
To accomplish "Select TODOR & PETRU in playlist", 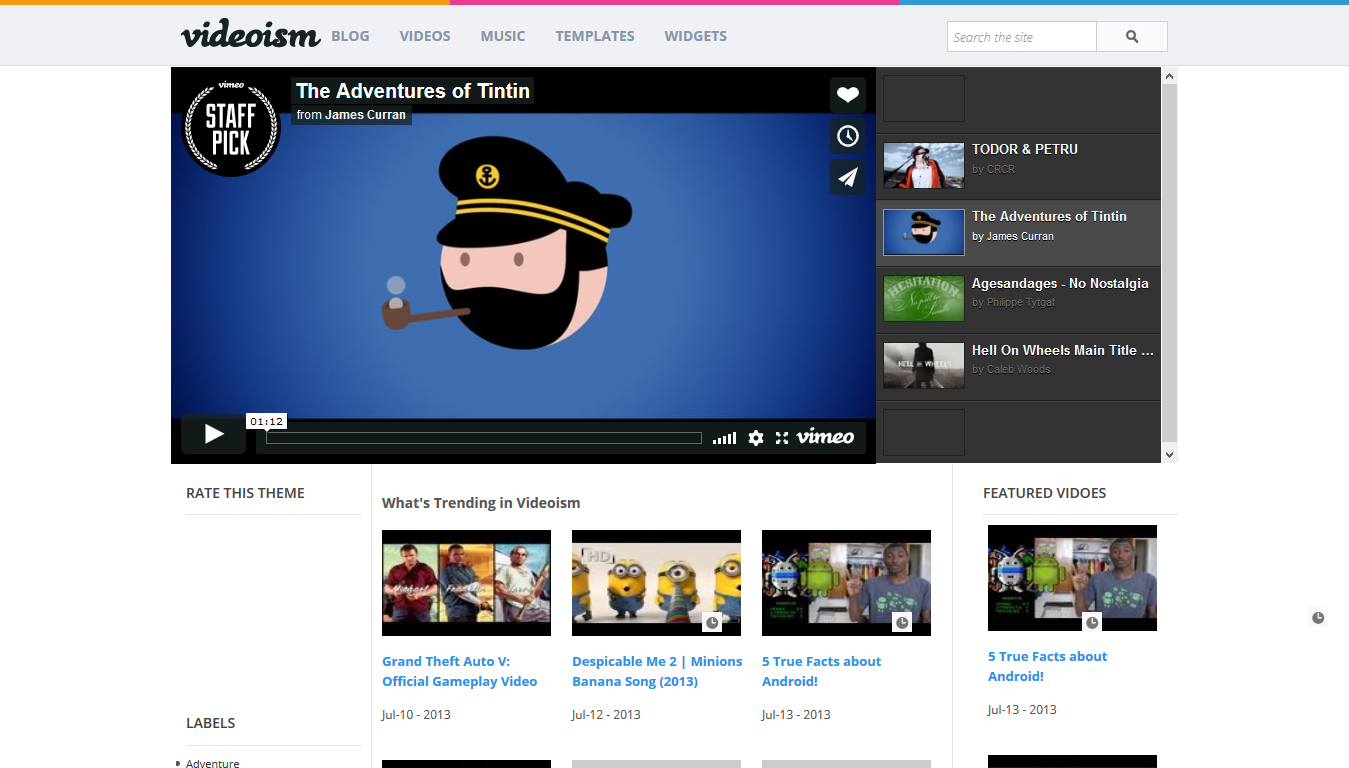I will [x=1018, y=167].
